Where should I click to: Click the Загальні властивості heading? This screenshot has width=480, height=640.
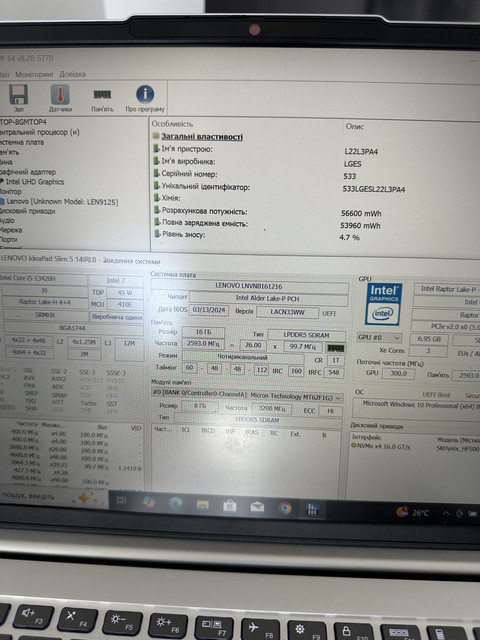pos(202,137)
